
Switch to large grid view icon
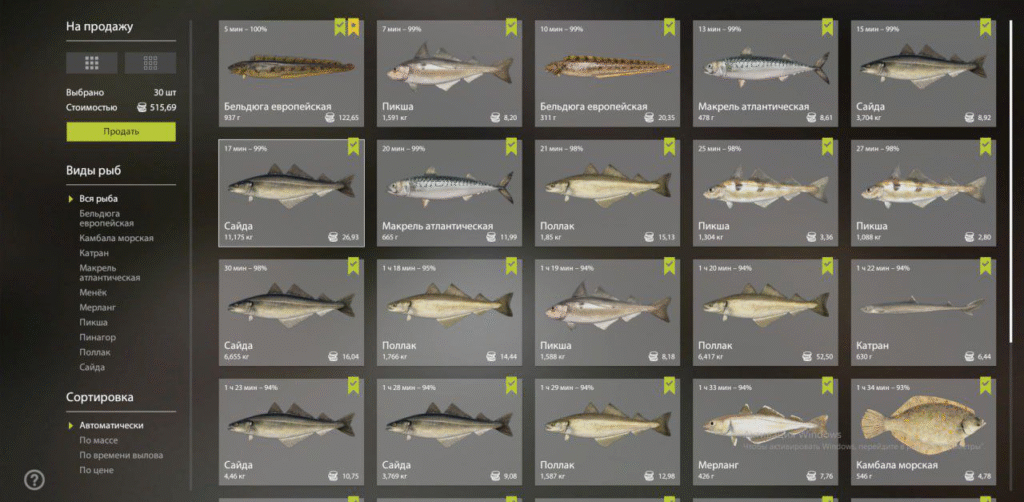91,63
